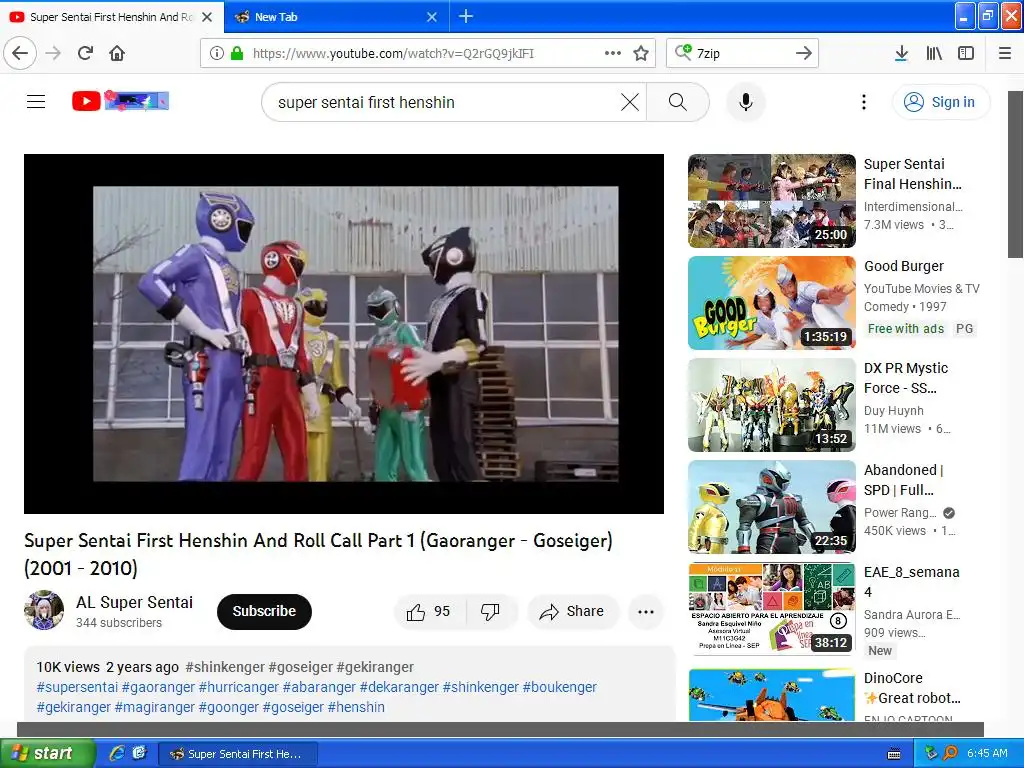The image size is (1024, 768).
Task: Open the #henshin hashtag link
Action: pyautogui.click(x=356, y=707)
